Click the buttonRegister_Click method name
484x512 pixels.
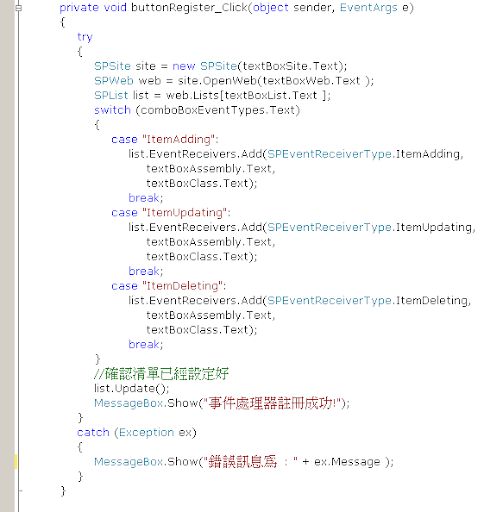pyautogui.click(x=189, y=7)
